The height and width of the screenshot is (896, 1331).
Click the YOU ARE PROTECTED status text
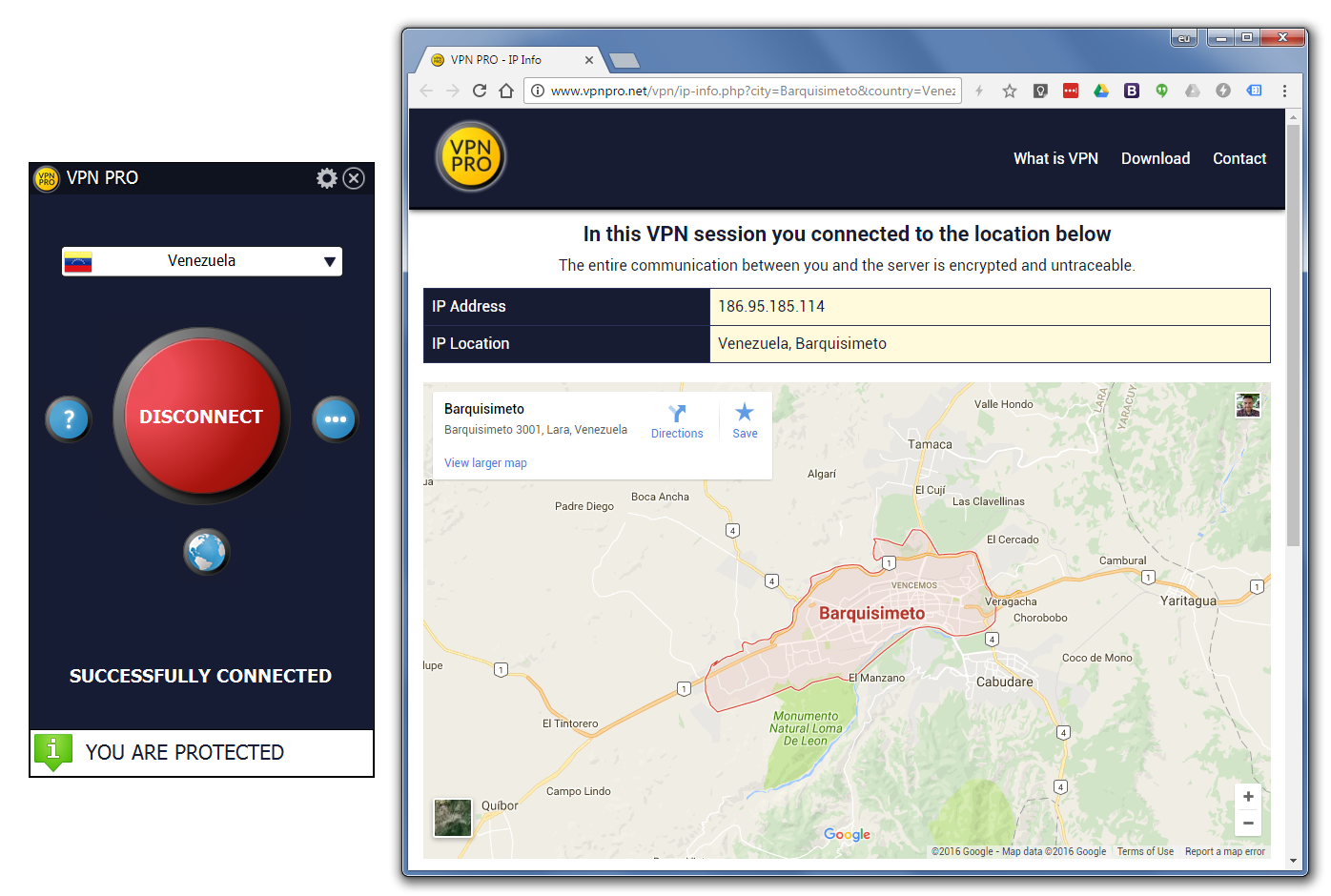click(185, 753)
